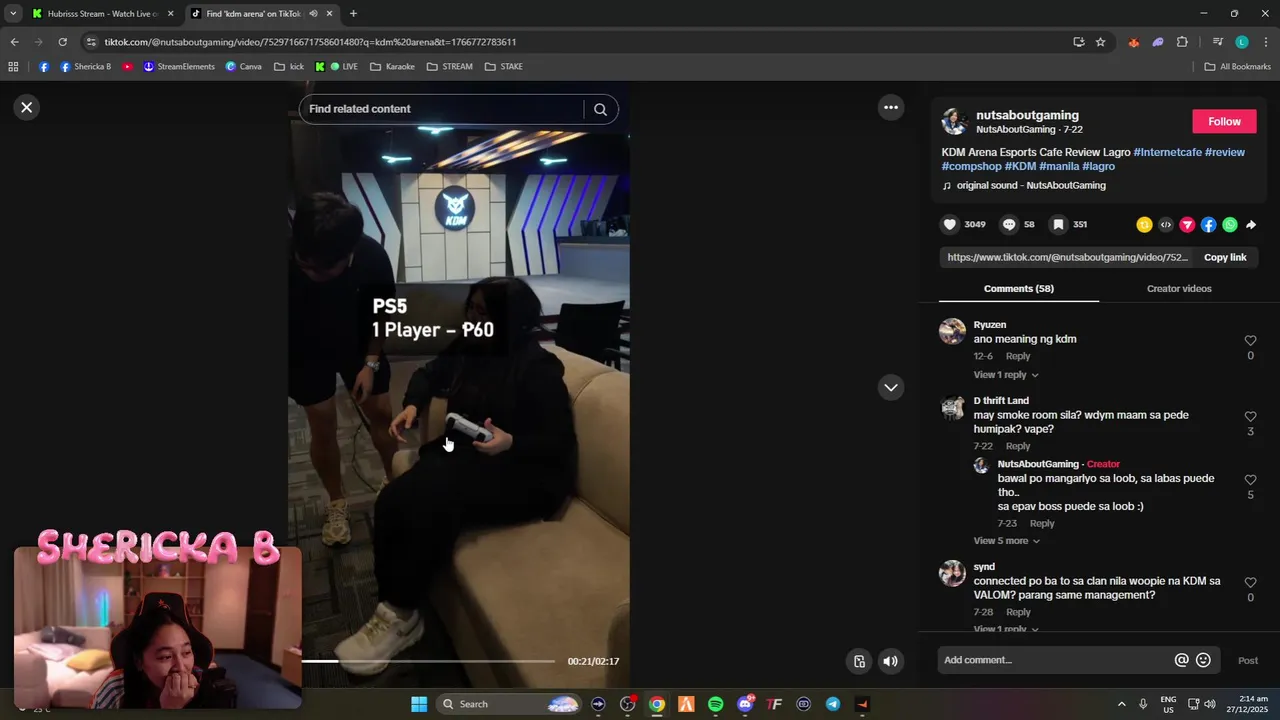Select the Comments (58) tab

point(1019,289)
